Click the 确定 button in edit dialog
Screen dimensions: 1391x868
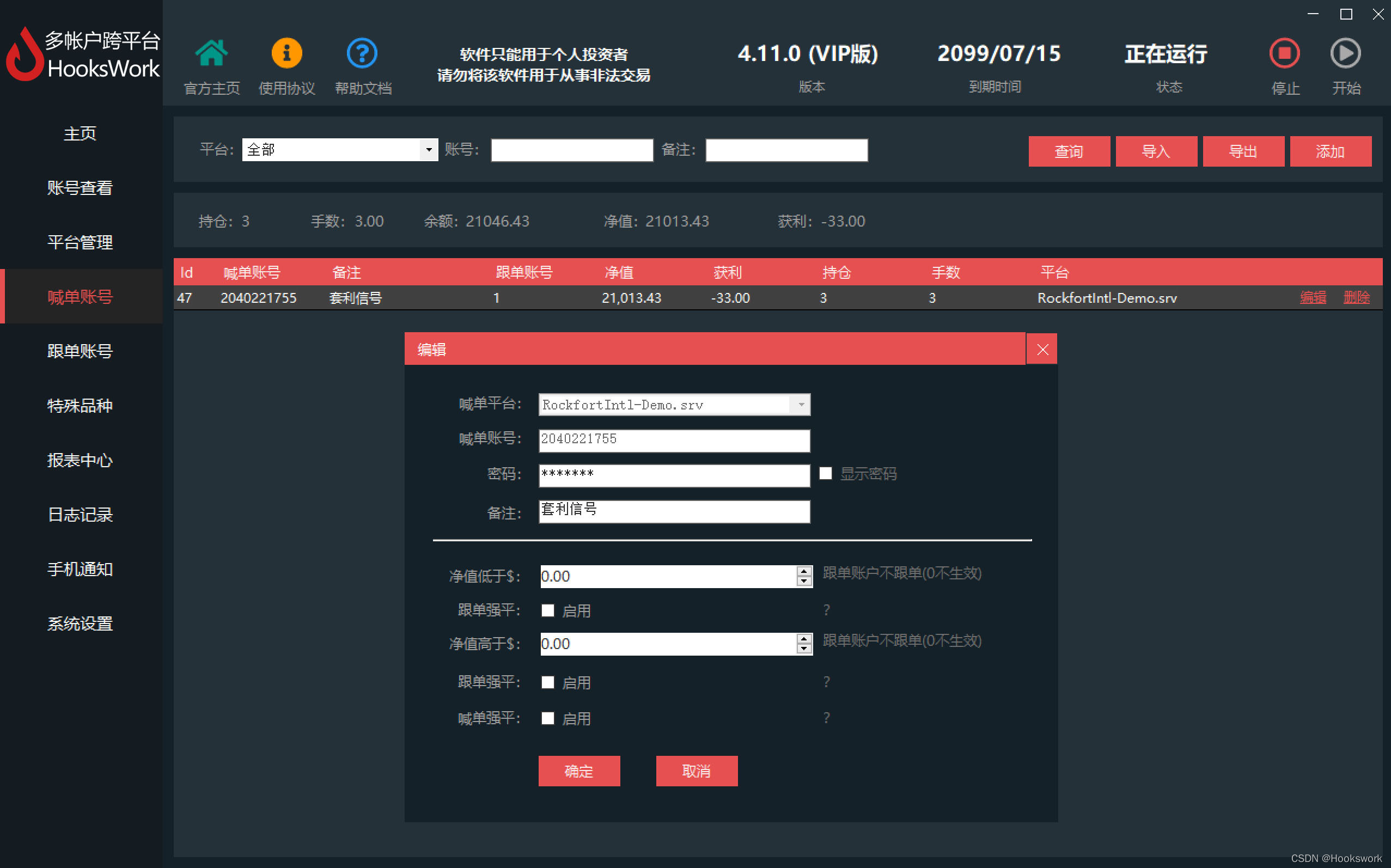coord(578,771)
